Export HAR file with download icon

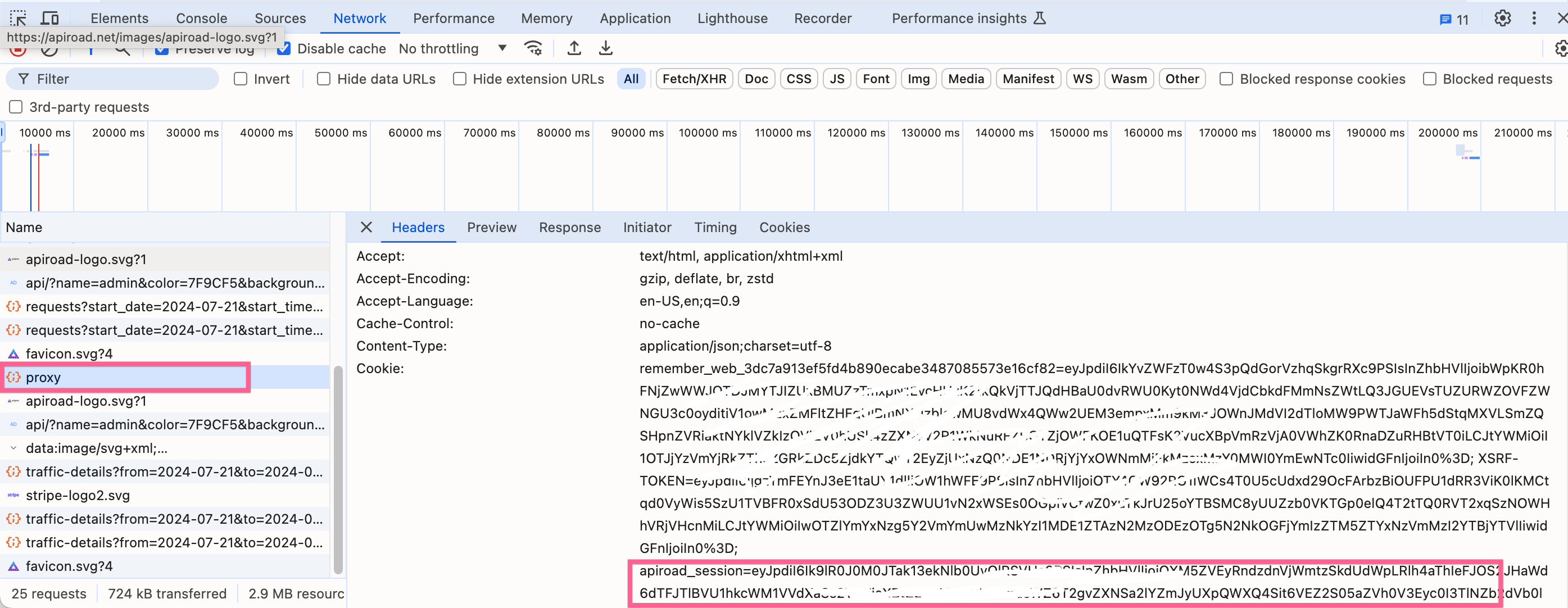606,48
